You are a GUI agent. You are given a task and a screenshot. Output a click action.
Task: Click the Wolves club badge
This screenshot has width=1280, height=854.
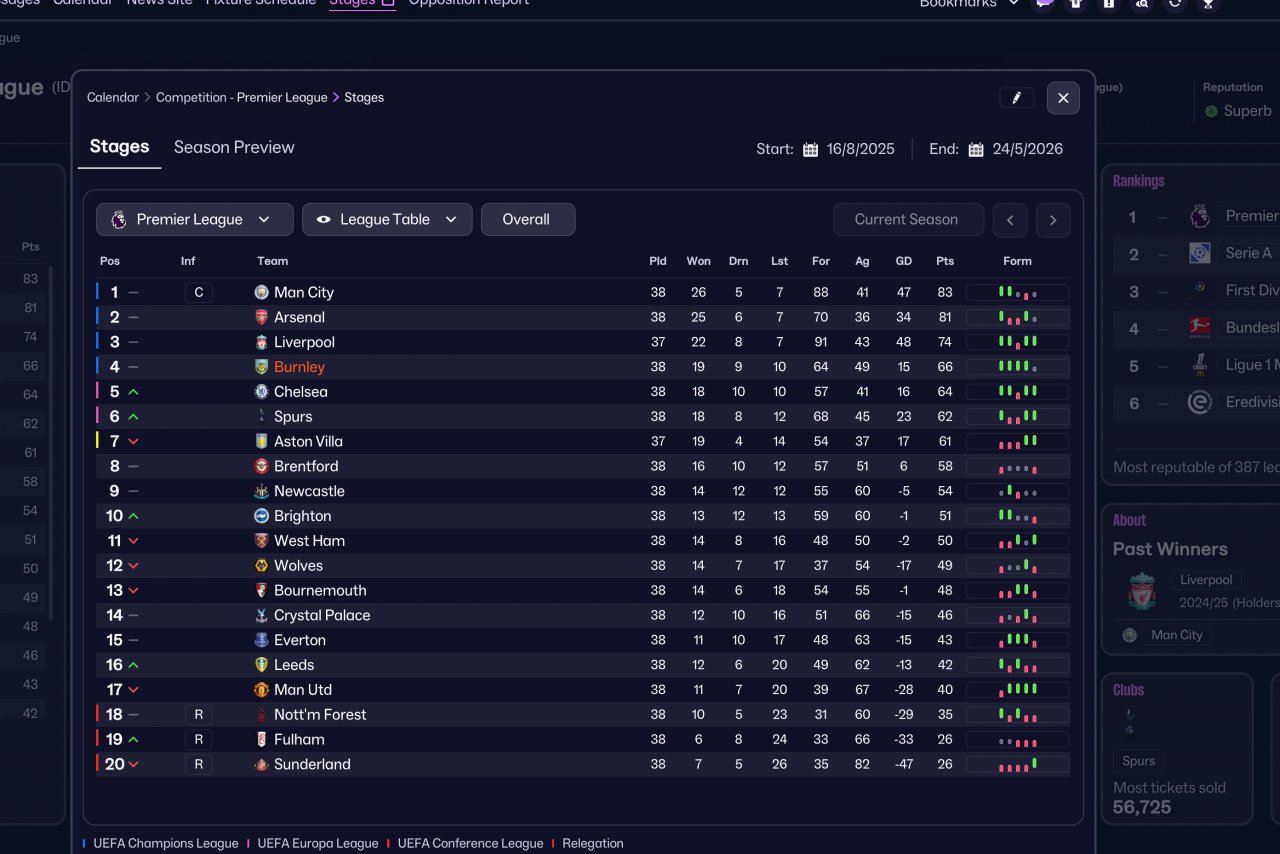261,566
